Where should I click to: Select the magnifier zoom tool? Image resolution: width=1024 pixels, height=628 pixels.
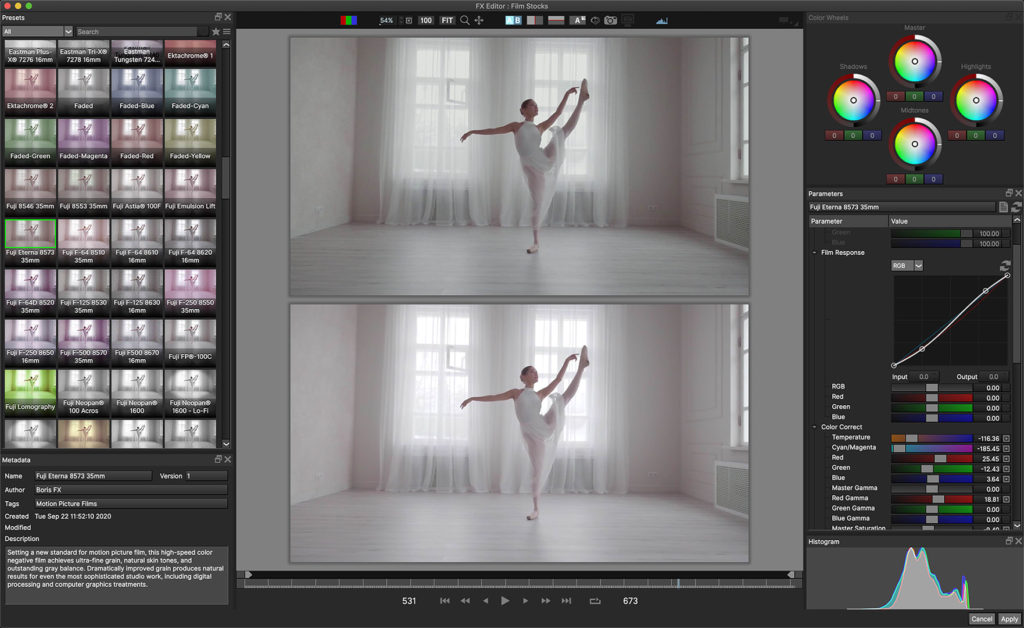pyautogui.click(x=464, y=20)
